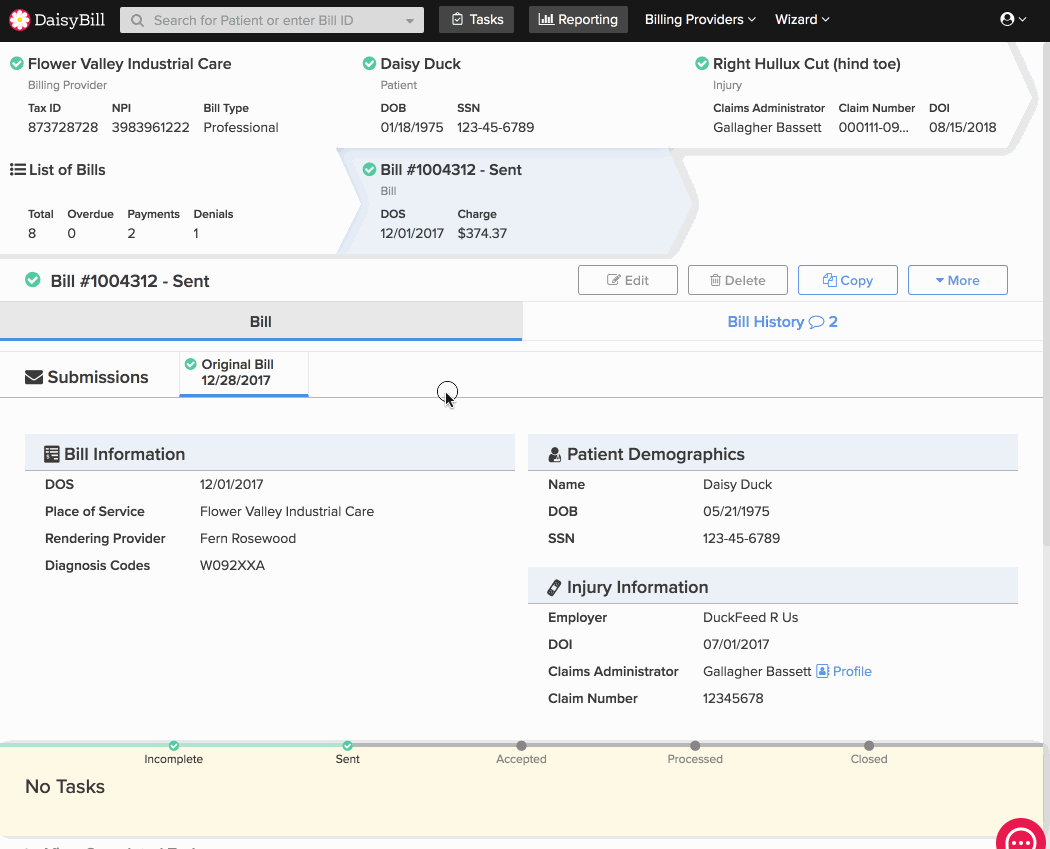This screenshot has height=849, width=1050.
Task: Click the Incomplete status marker
Action: tap(173, 745)
